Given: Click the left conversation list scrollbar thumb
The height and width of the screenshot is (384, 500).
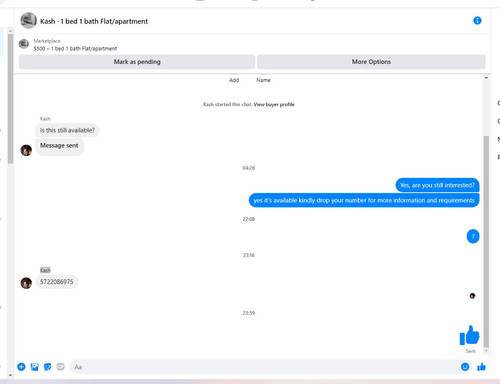Looking at the screenshot, I should pyautogui.click(x=10, y=98).
